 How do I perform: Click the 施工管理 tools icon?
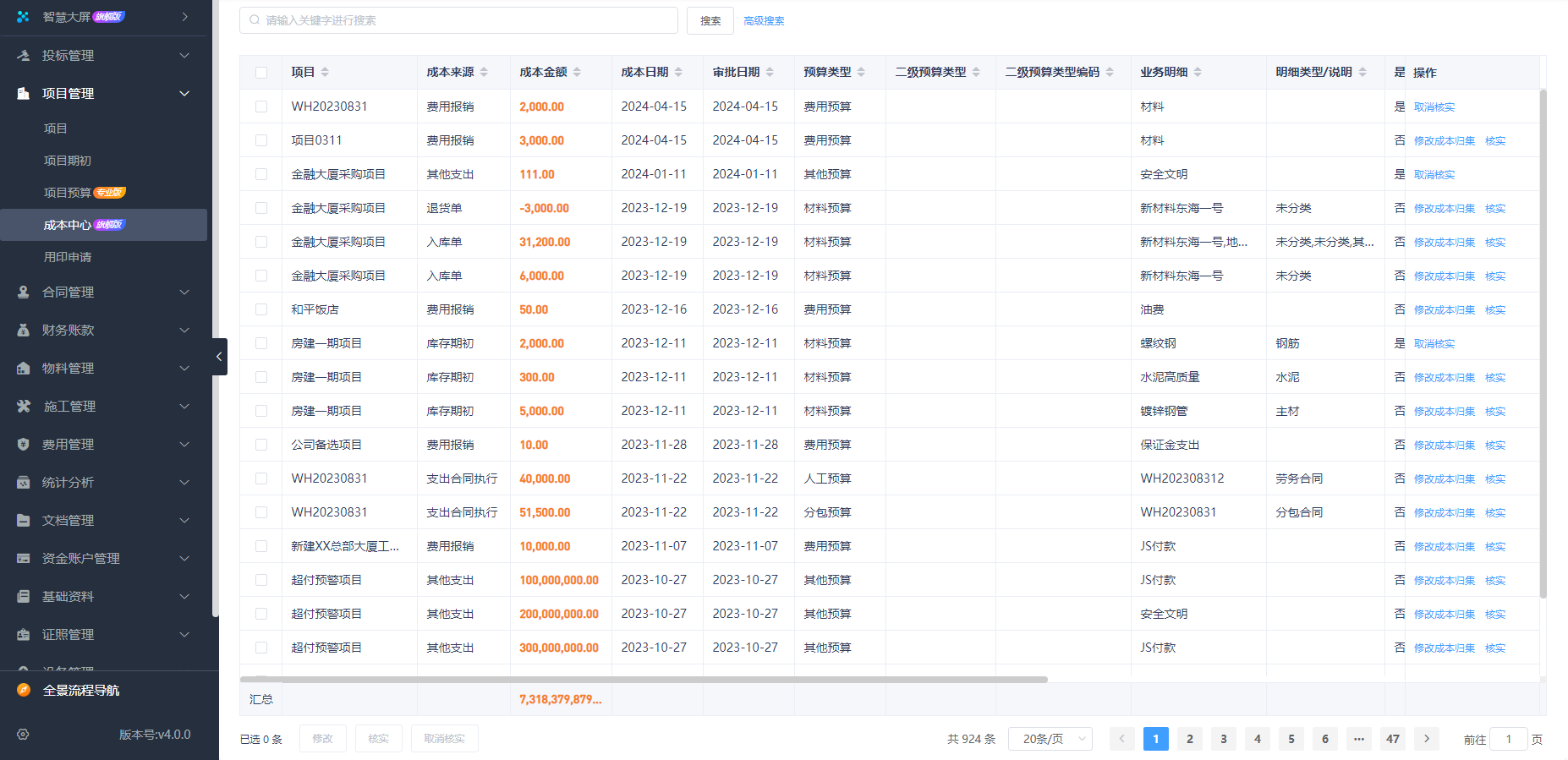pyautogui.click(x=24, y=407)
